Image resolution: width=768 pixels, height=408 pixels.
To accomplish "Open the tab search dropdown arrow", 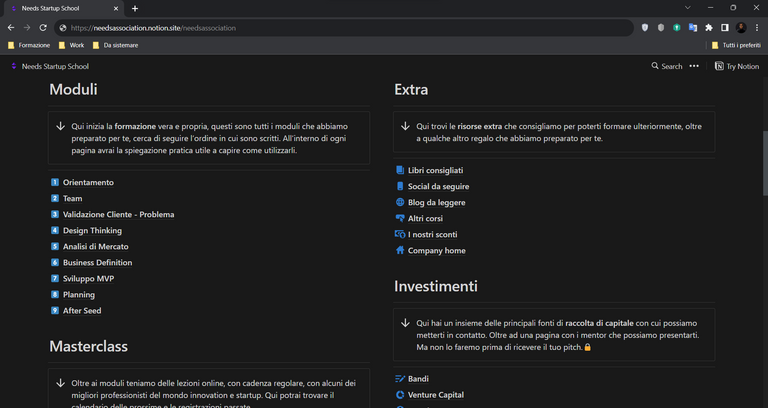I will (x=688, y=8).
